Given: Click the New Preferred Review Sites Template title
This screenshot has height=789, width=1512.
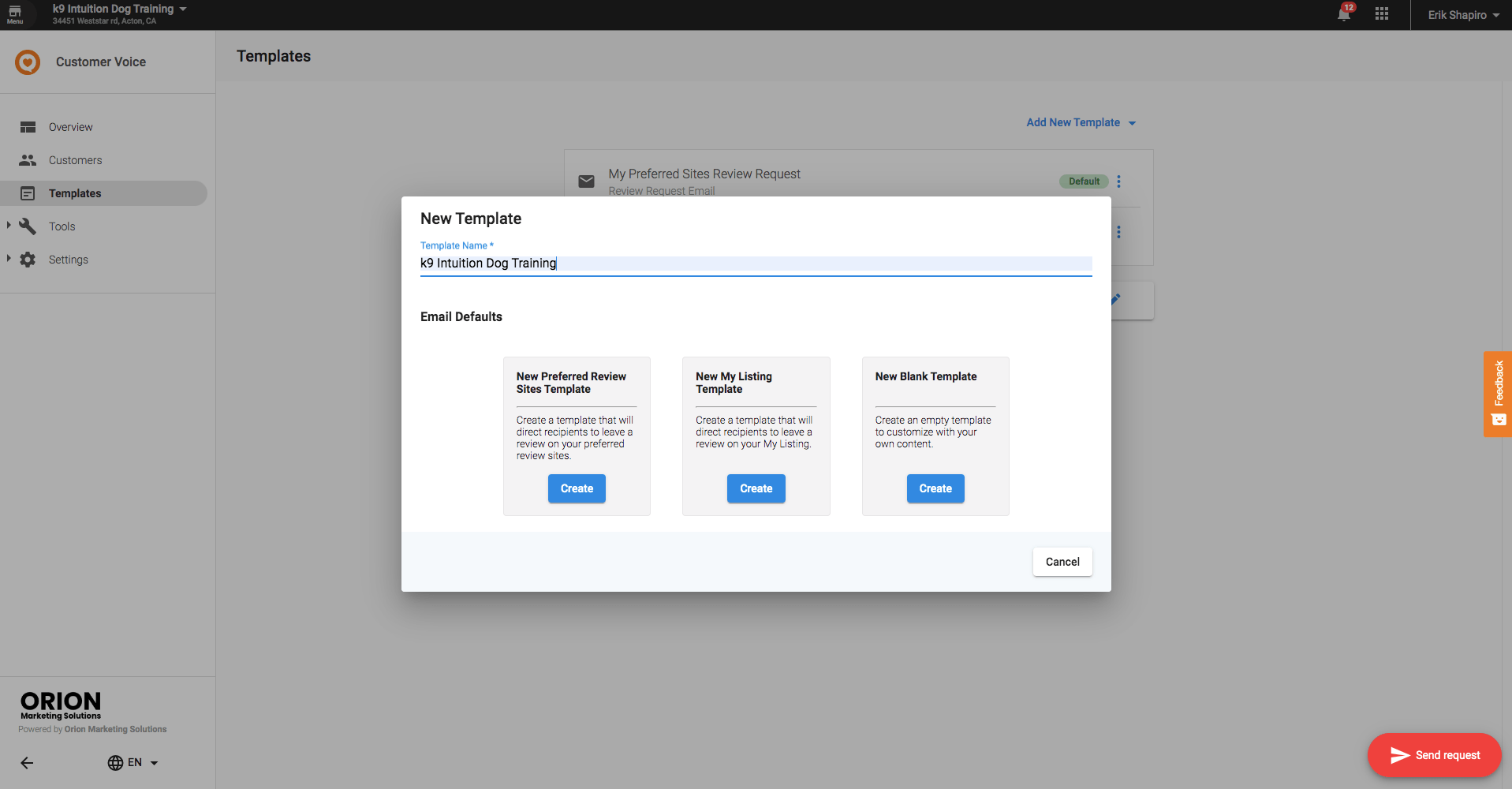Looking at the screenshot, I should [x=571, y=383].
